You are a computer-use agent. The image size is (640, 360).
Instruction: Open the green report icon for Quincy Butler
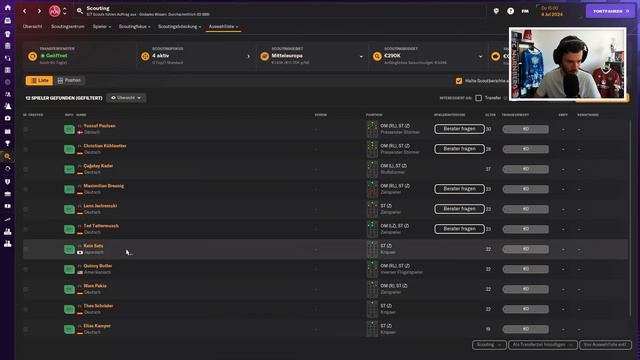(69, 269)
